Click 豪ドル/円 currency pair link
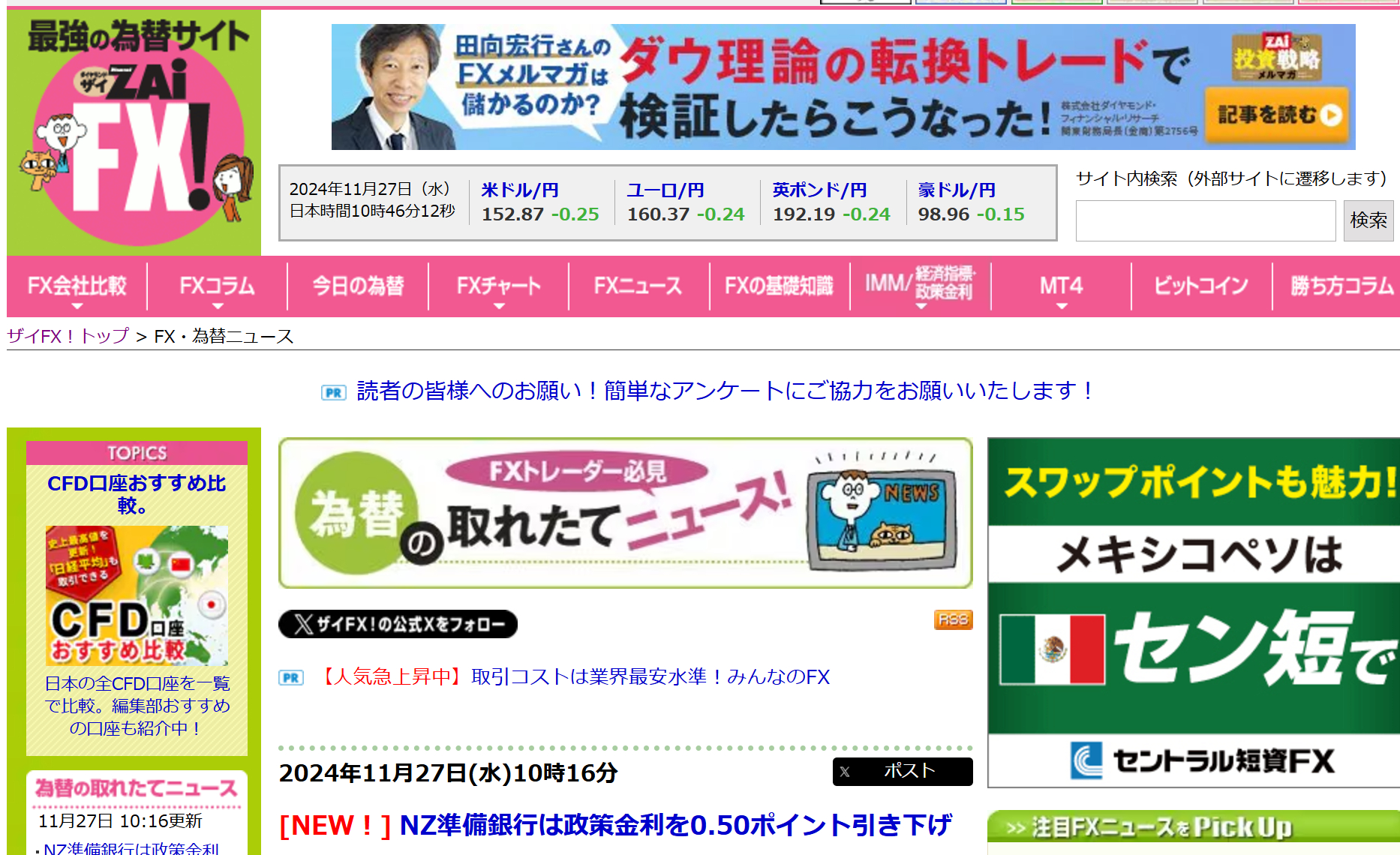1400x855 pixels. pyautogui.click(x=957, y=190)
